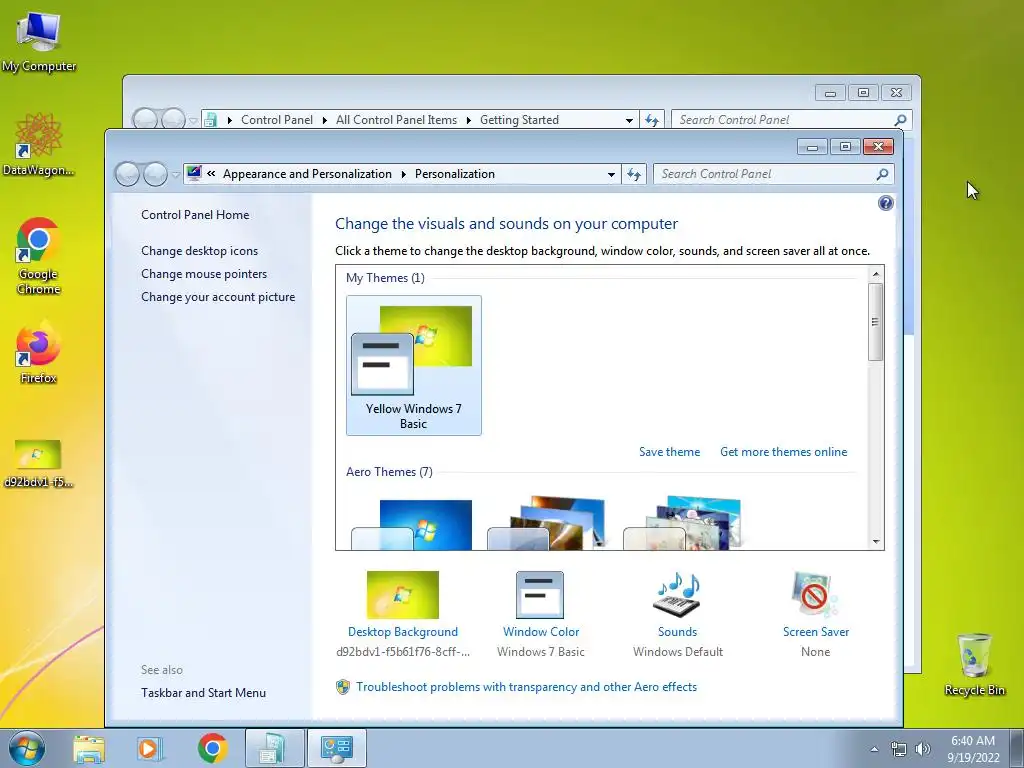Click the network tray icon
Image resolution: width=1024 pixels, height=768 pixels.
(899, 749)
